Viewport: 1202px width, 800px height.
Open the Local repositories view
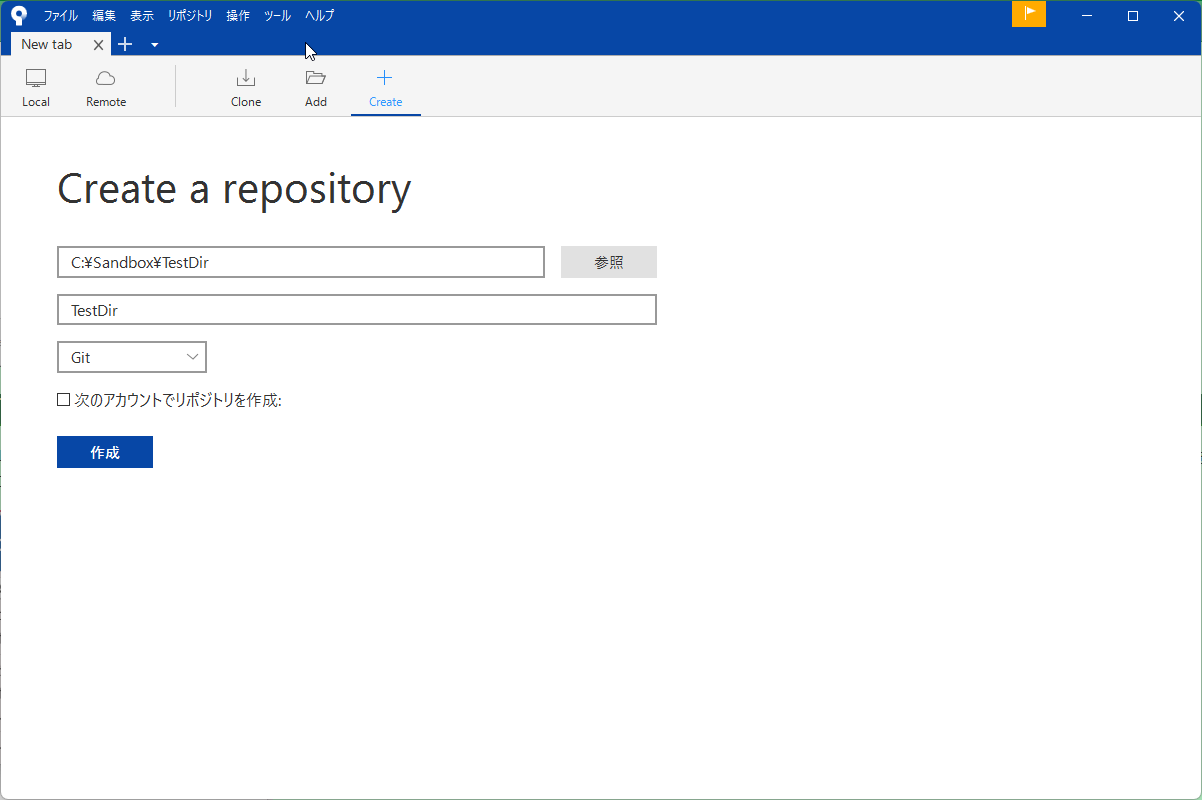pyautogui.click(x=36, y=89)
